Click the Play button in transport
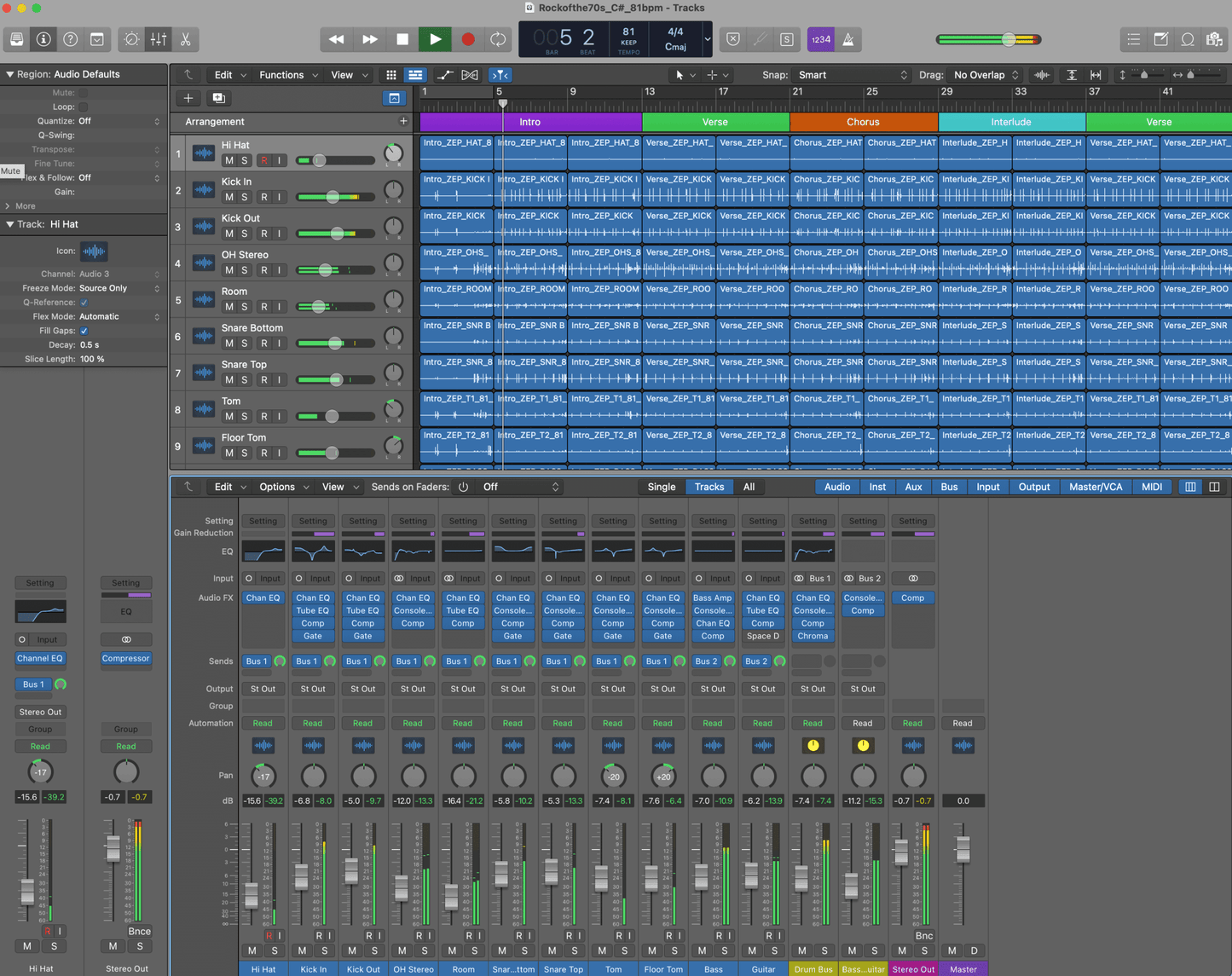Image resolution: width=1232 pixels, height=976 pixels. pos(435,39)
